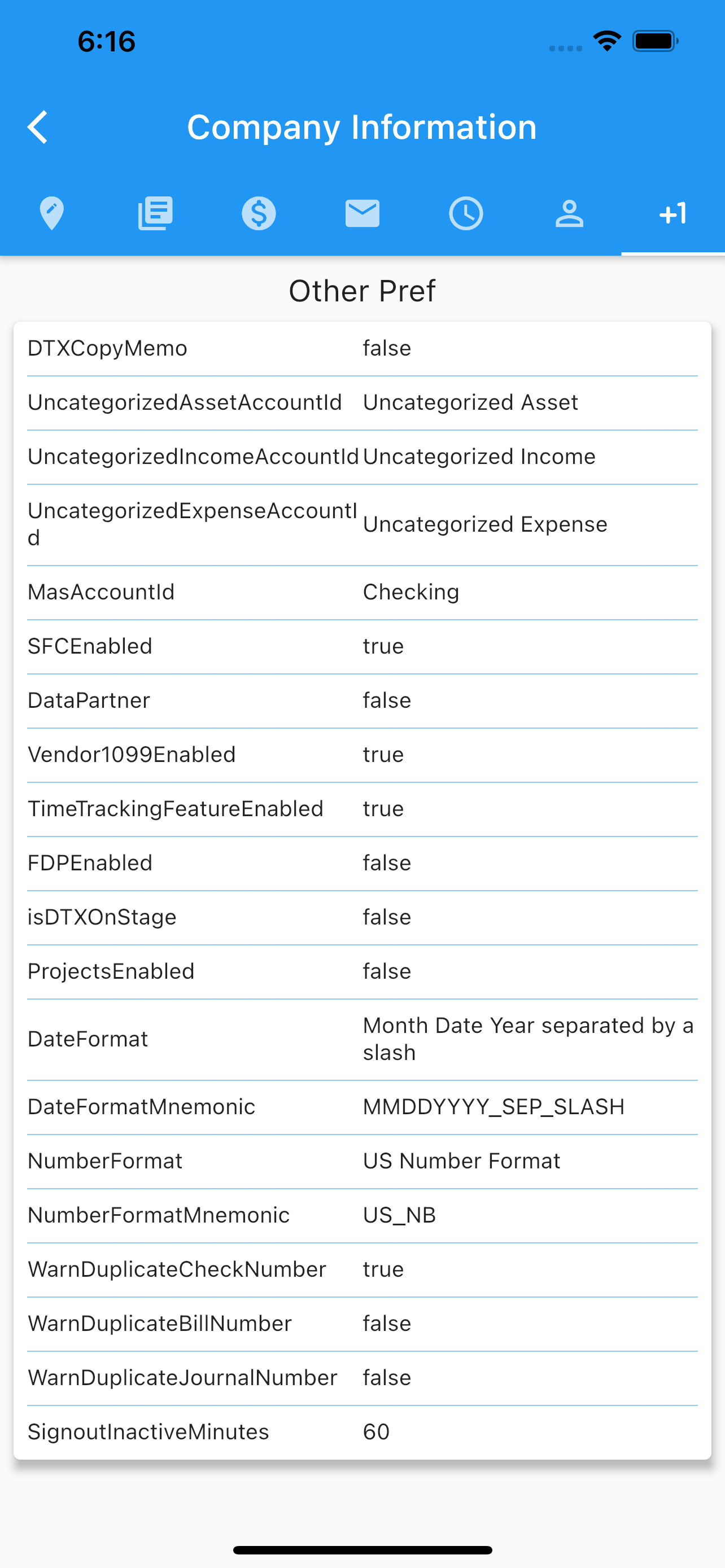Select the DateFormatMnemonic MMDDYYYY_SEP_SLASH value
725x1568 pixels.
[x=493, y=1107]
